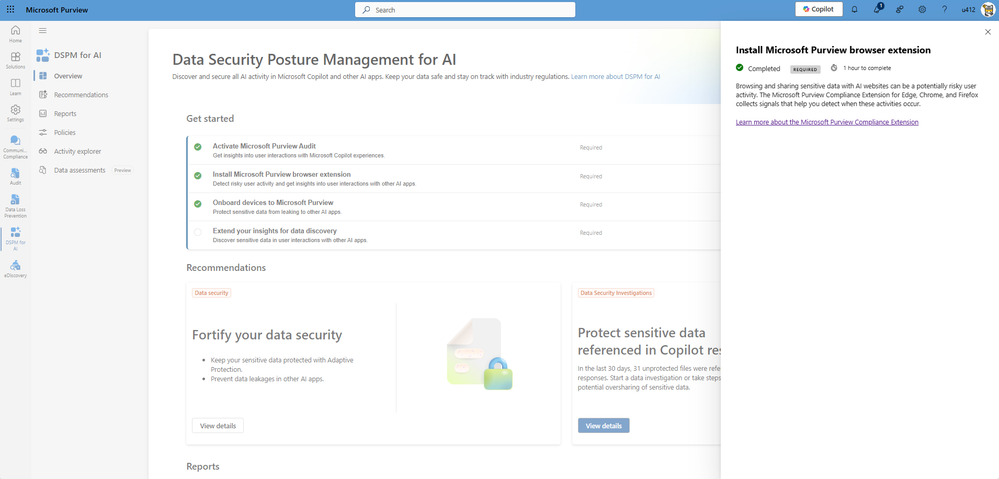Click View details under Protect sensitive data
The height and width of the screenshot is (479, 999).
click(x=603, y=425)
